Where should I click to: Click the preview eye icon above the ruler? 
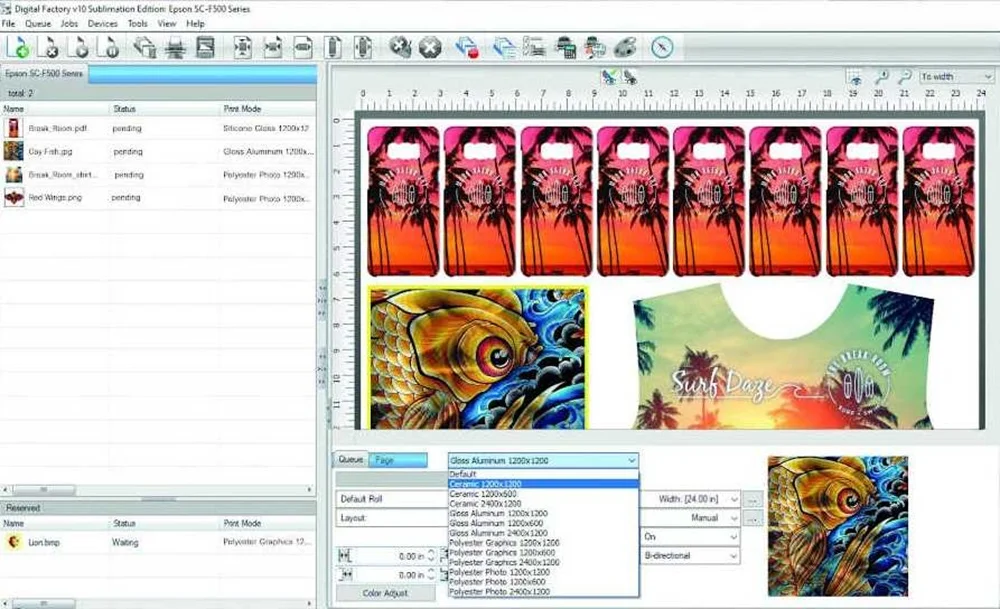click(x=855, y=76)
